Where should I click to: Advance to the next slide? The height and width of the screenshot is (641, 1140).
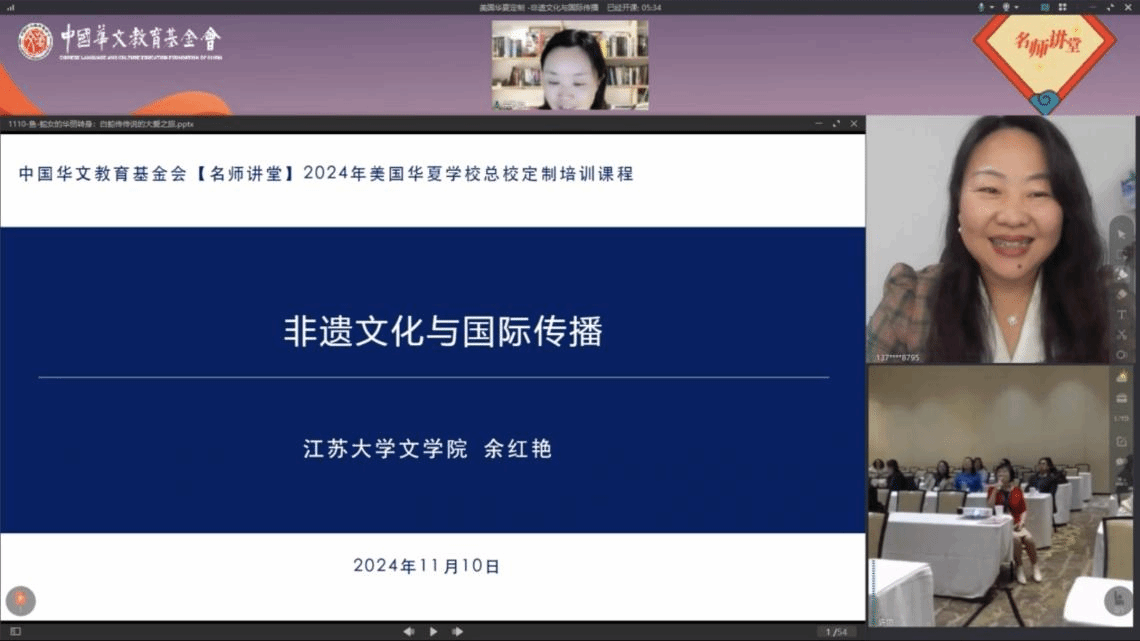(x=457, y=632)
